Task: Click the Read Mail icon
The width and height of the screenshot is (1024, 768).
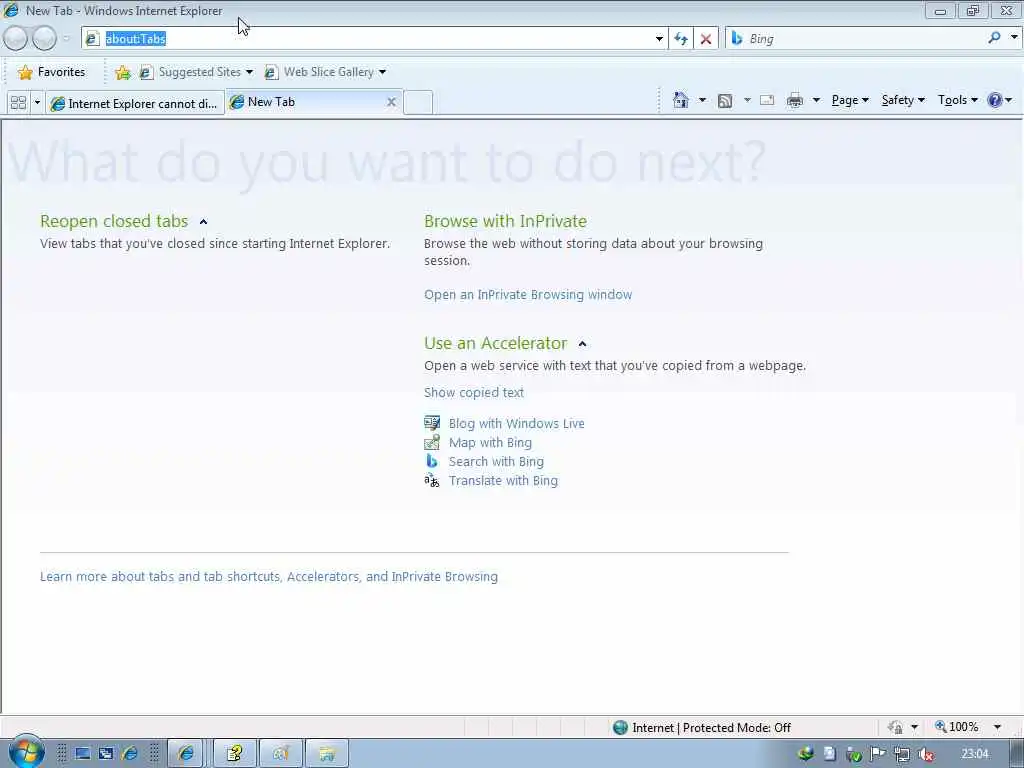Action: tap(767, 100)
